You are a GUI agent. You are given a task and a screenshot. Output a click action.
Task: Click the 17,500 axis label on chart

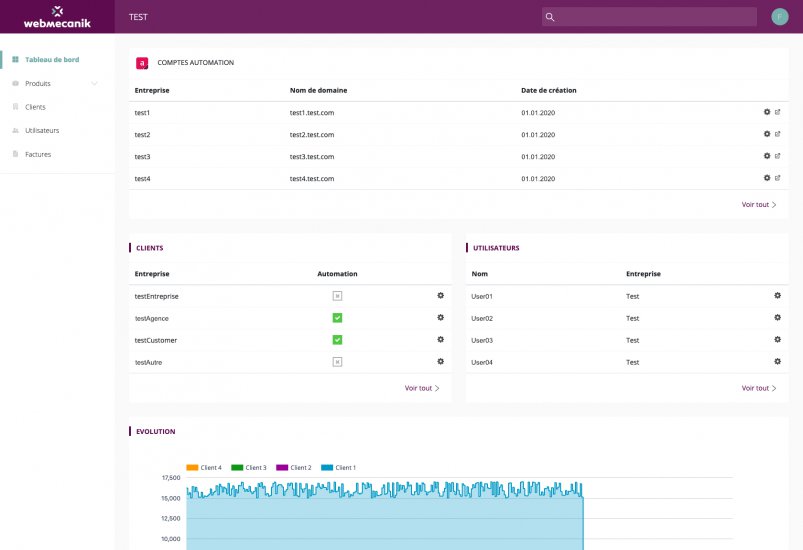pos(171,478)
